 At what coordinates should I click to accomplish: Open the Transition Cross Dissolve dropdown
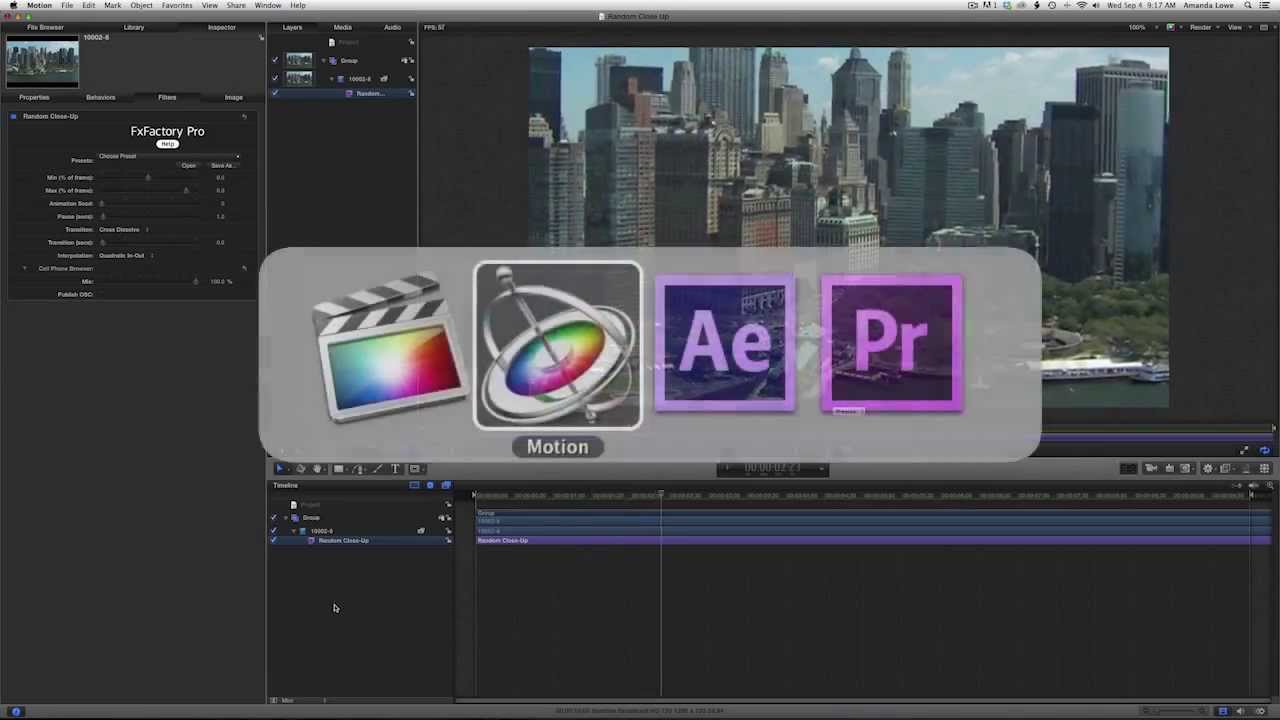click(x=125, y=230)
